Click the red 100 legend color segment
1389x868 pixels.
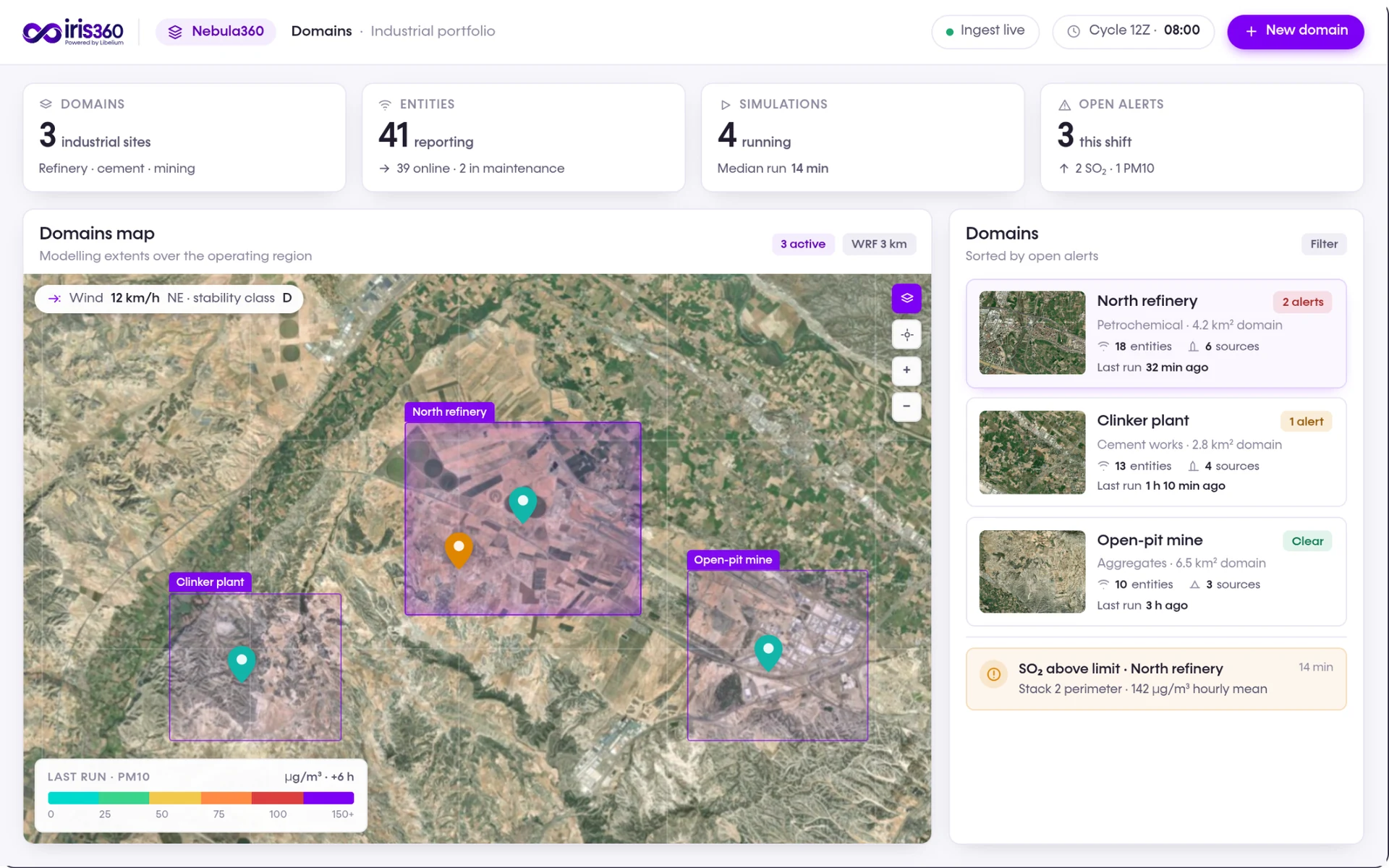click(277, 798)
